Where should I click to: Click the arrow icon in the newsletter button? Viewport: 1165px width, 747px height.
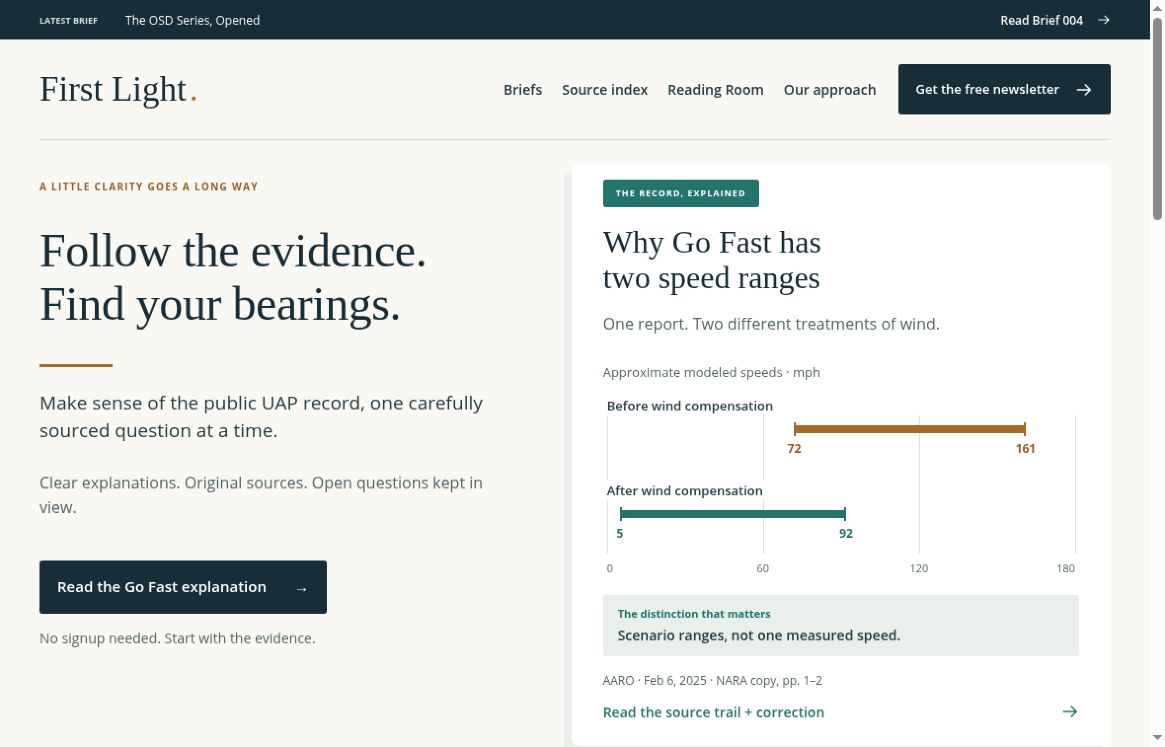click(1084, 90)
